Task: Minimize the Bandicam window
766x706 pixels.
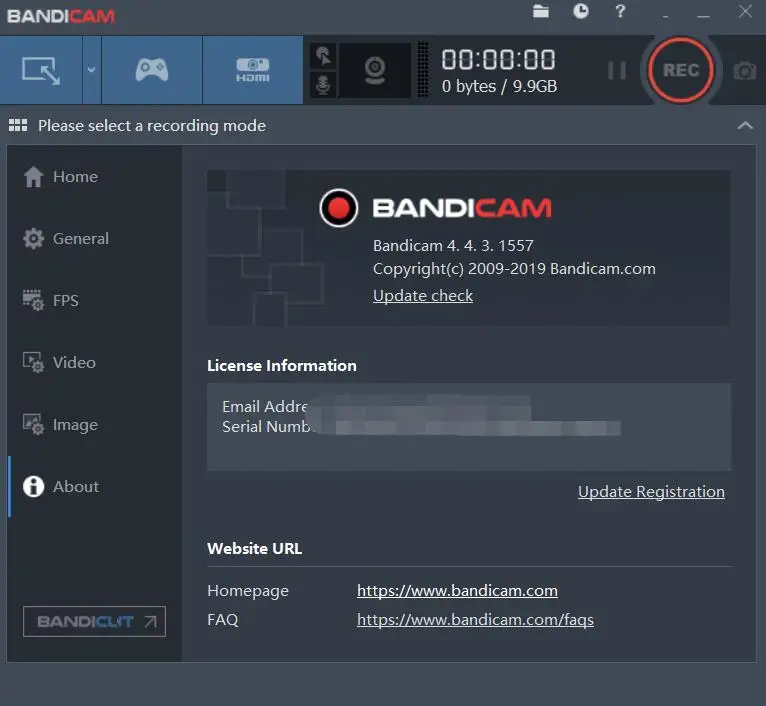Action: (703, 16)
